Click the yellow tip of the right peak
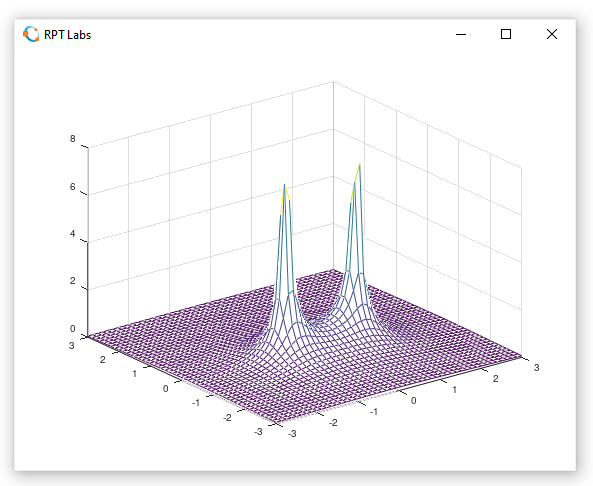 [356, 178]
